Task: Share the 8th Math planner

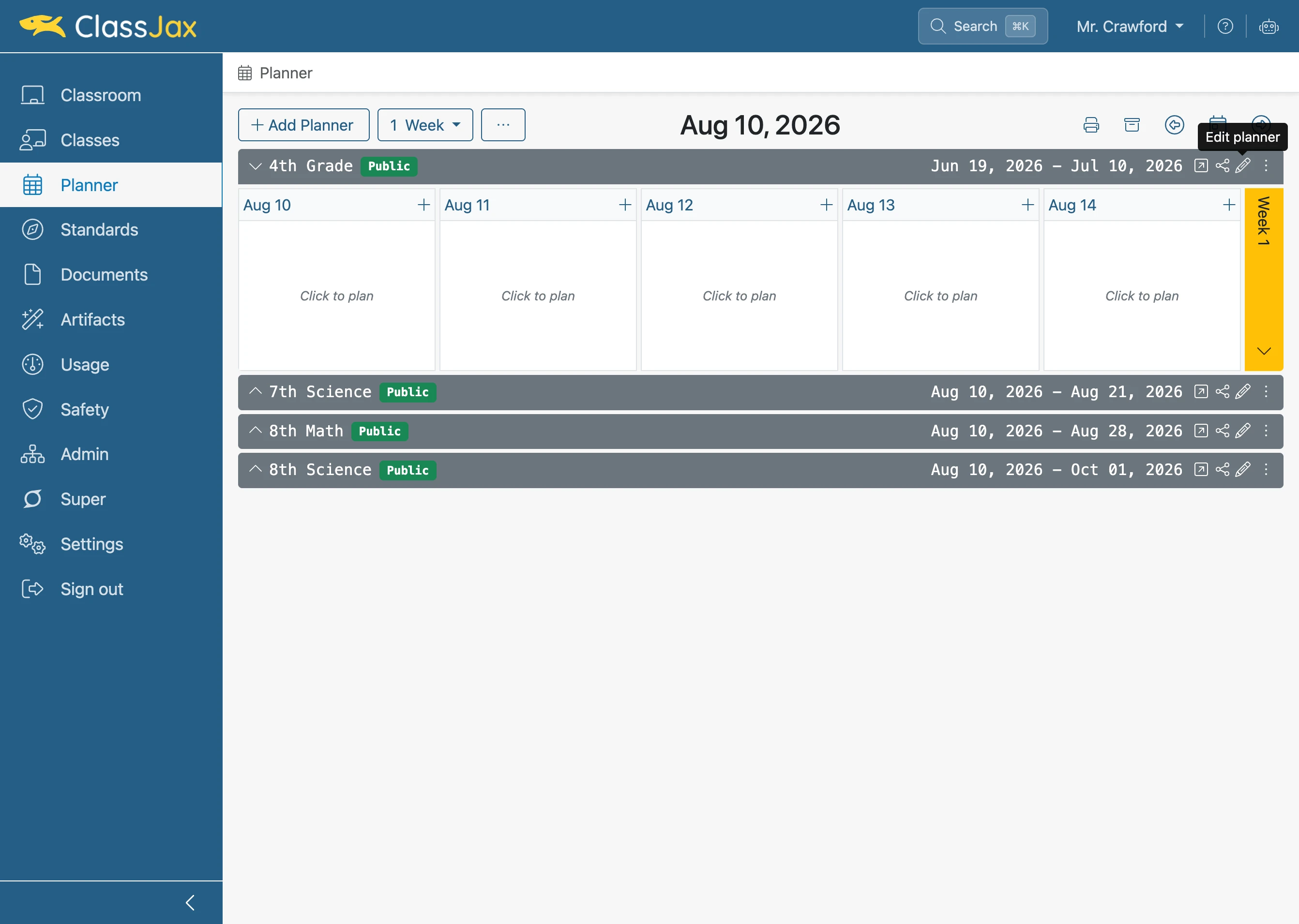Action: pyautogui.click(x=1222, y=431)
